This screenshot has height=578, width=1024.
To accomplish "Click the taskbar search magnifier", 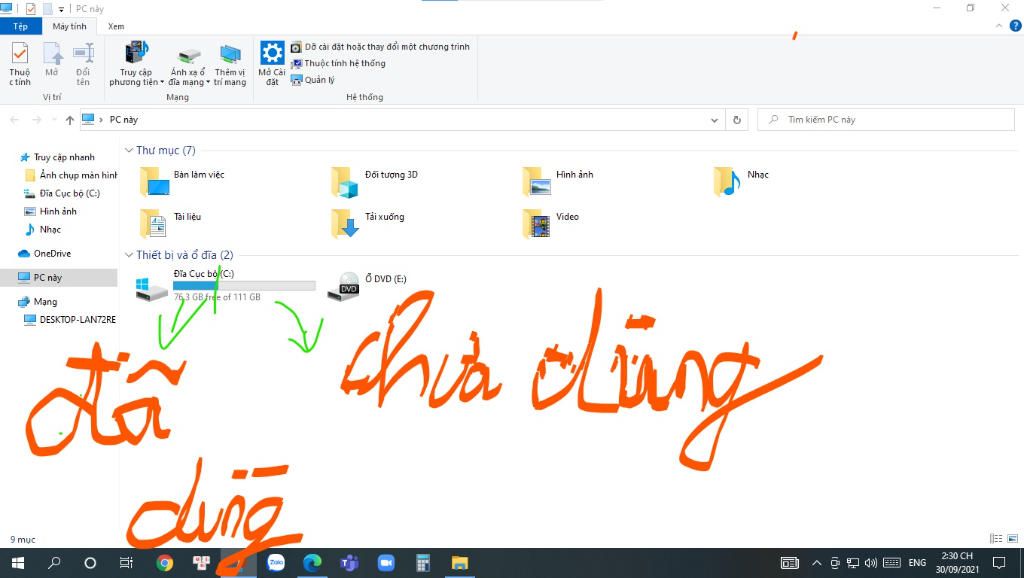I will [55, 563].
